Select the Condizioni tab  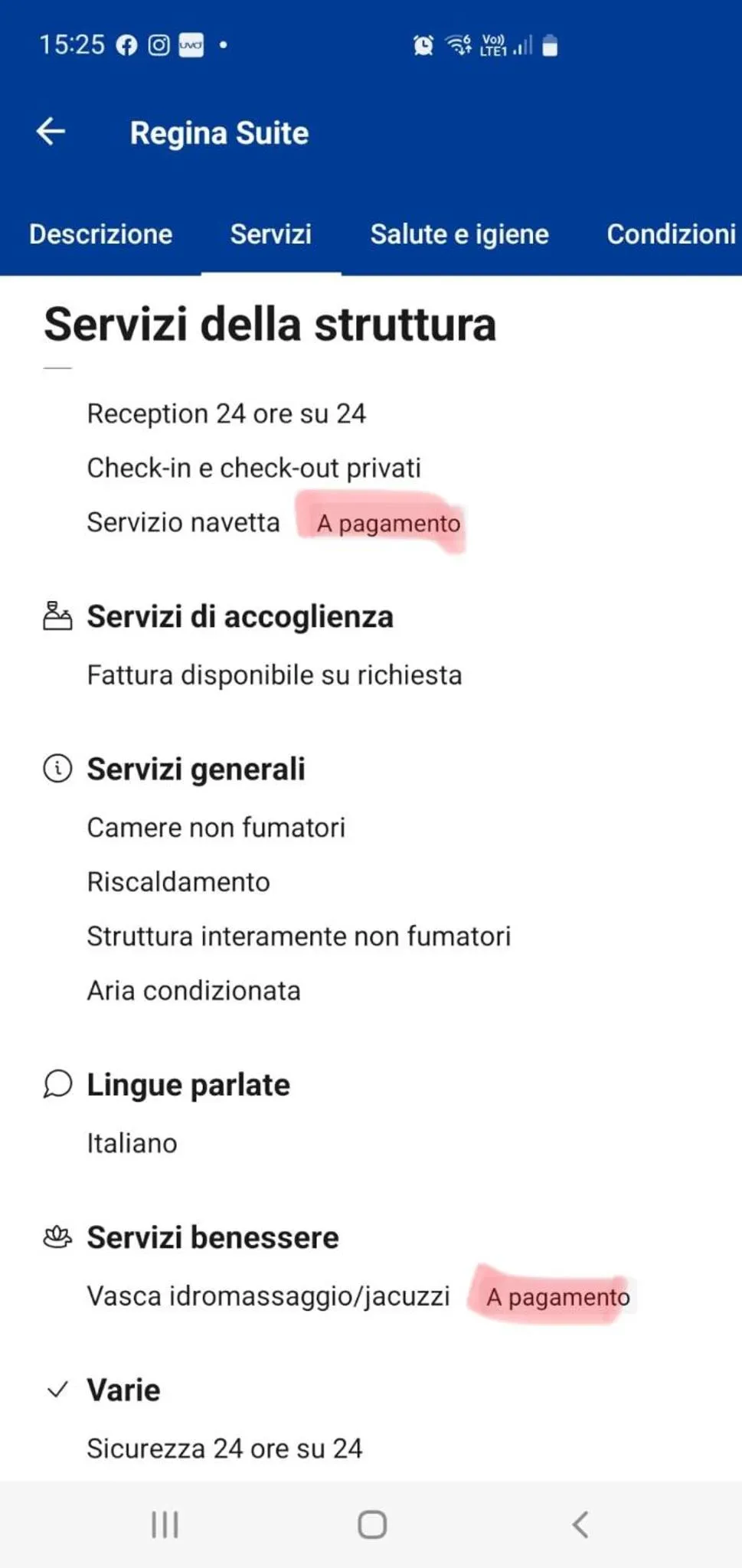tap(669, 234)
